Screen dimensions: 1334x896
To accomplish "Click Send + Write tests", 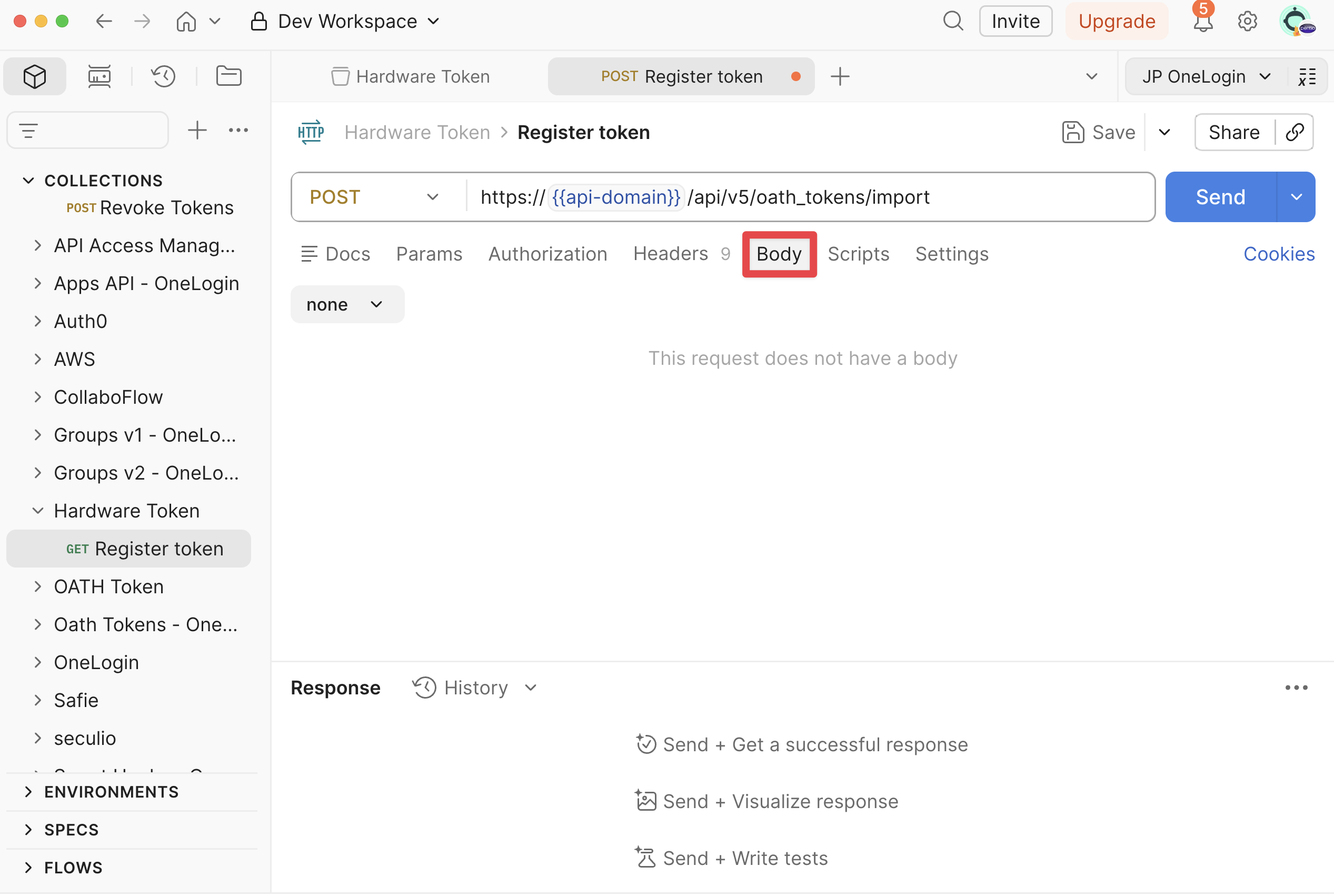I will tap(731, 858).
